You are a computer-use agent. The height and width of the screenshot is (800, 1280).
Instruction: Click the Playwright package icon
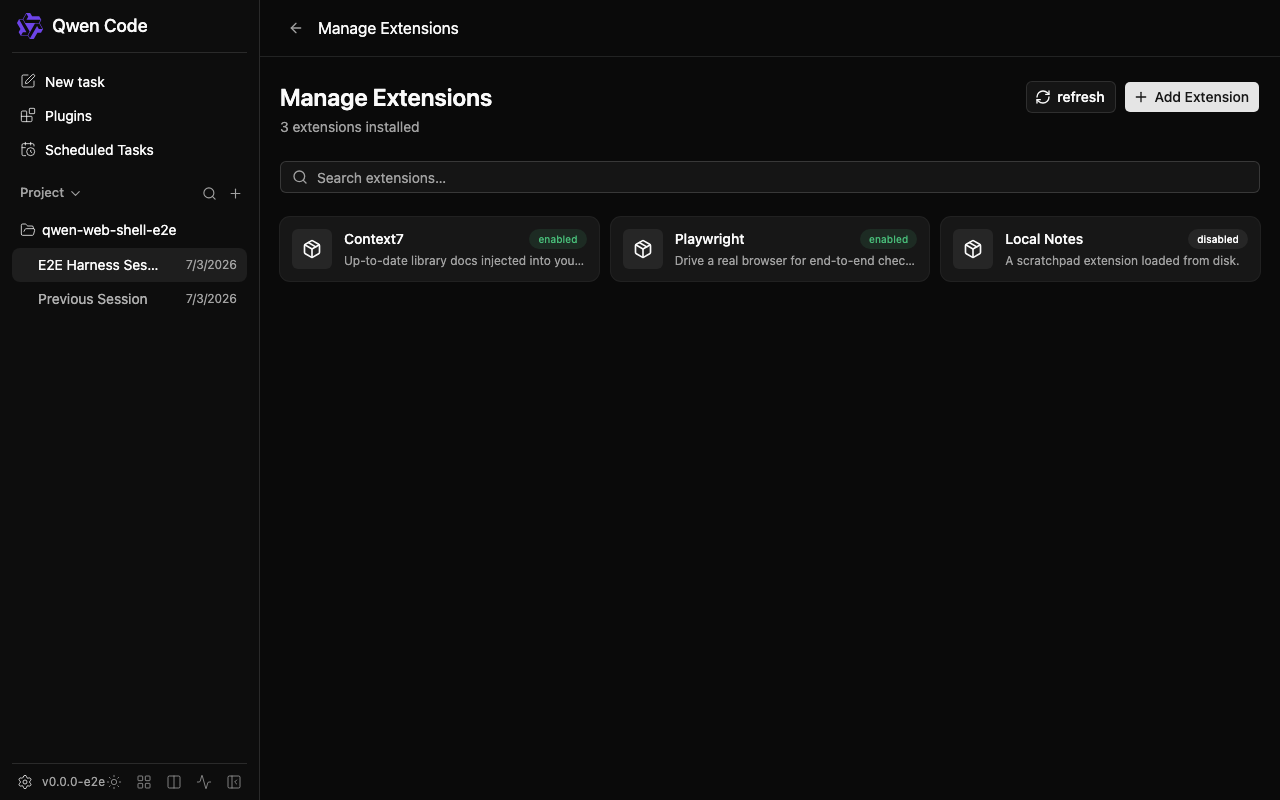click(x=643, y=249)
